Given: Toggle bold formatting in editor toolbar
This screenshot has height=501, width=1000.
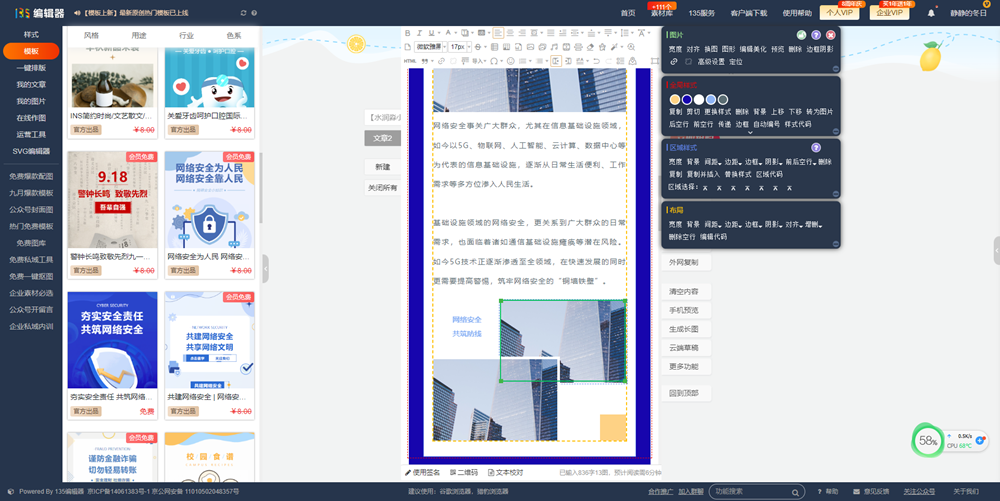Looking at the screenshot, I should [x=408, y=33].
